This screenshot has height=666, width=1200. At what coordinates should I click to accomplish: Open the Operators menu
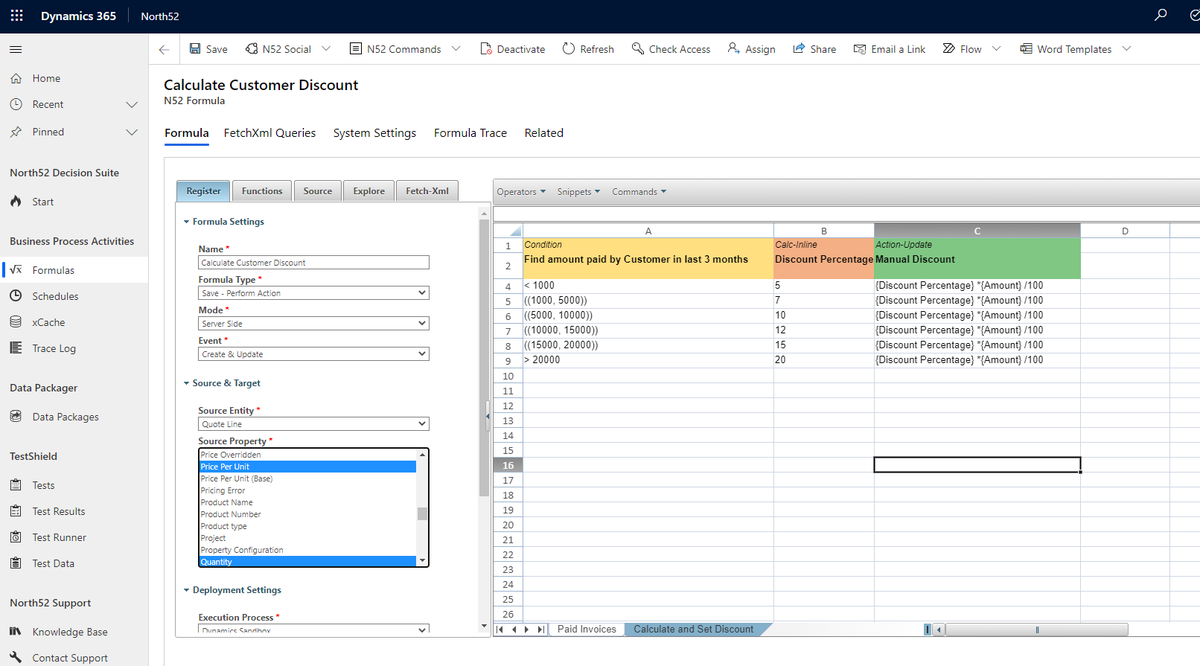pyautogui.click(x=522, y=192)
